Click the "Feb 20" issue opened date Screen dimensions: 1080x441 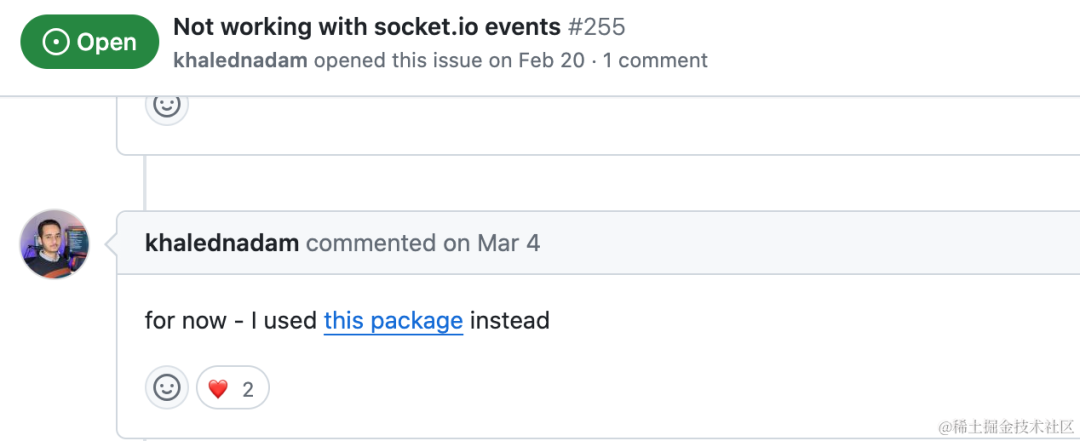click(x=551, y=60)
